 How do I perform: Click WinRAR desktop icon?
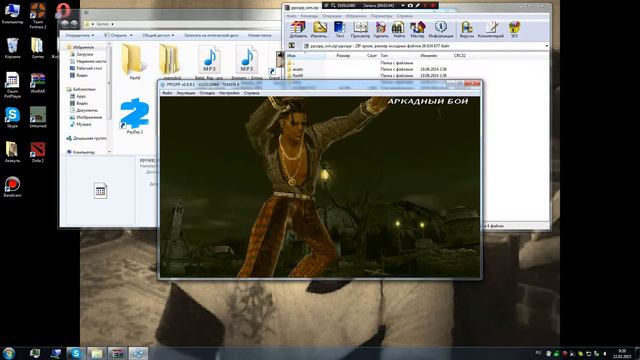pyautogui.click(x=38, y=83)
